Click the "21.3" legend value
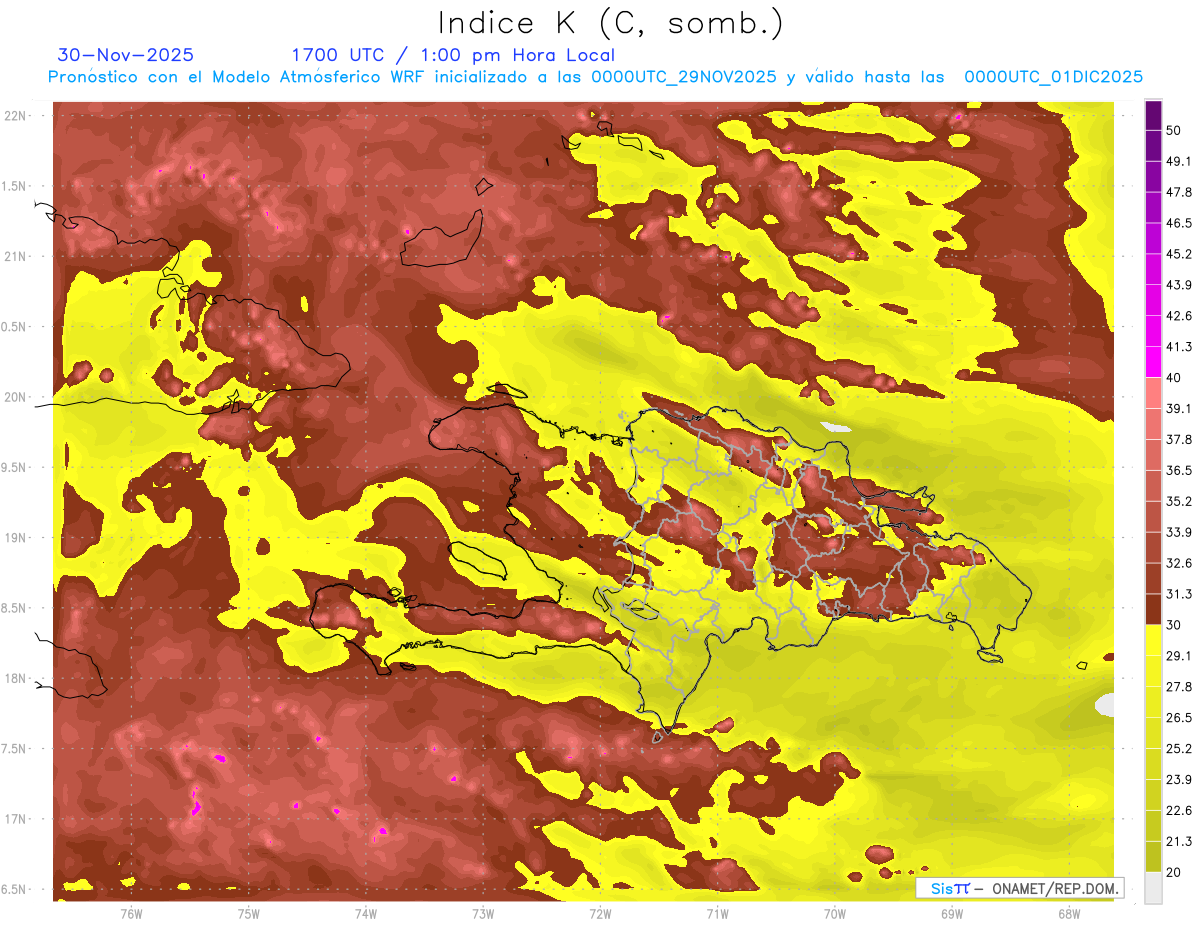 tap(1179, 842)
